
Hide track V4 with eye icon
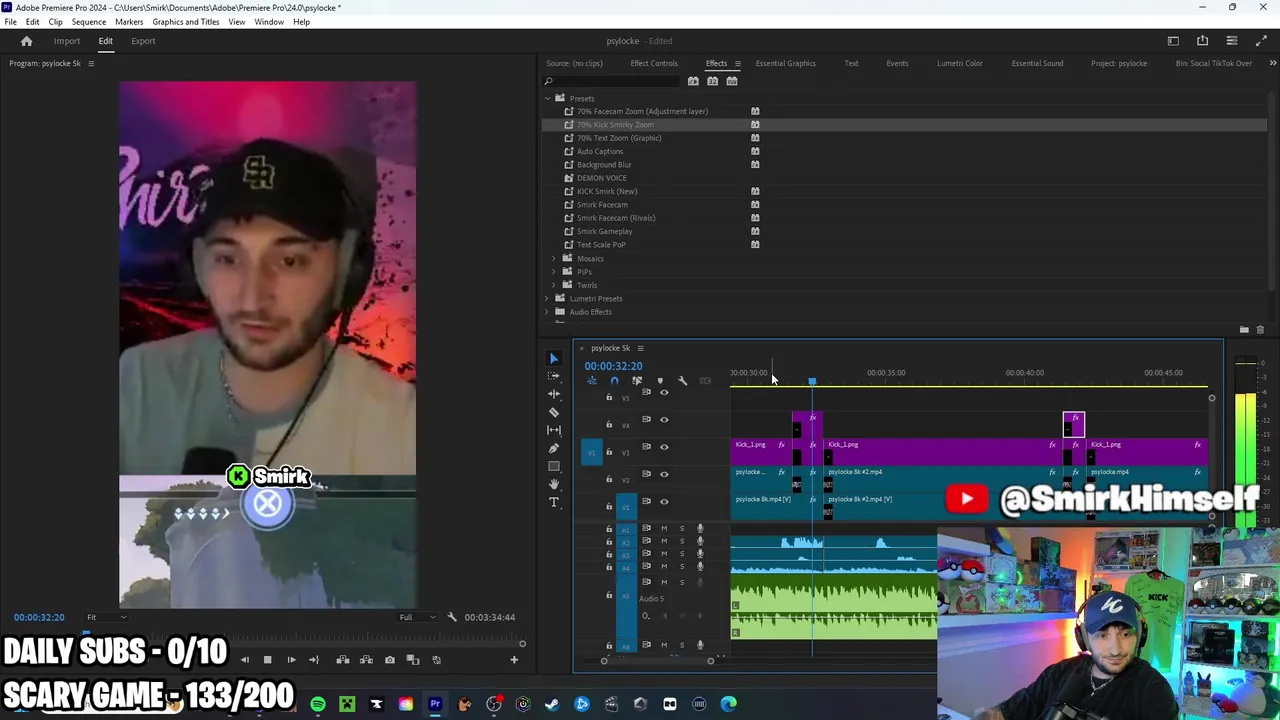(x=664, y=420)
